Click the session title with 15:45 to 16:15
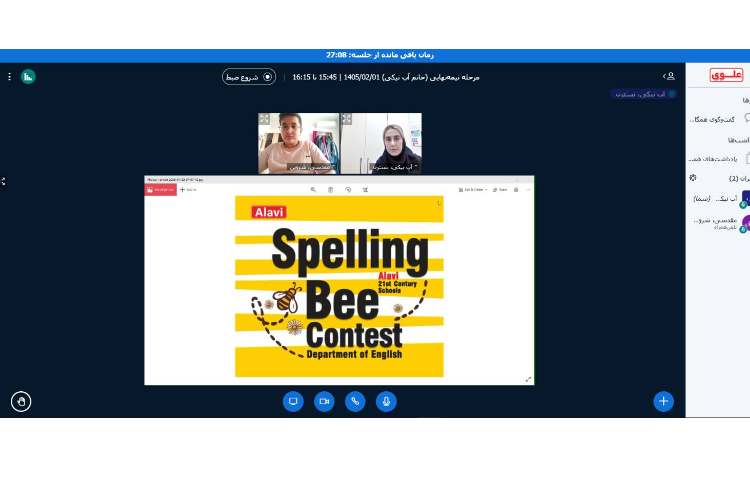 (x=386, y=77)
